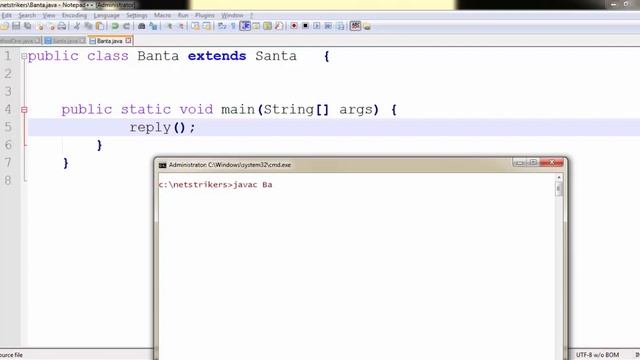
Task: Open the ? help menu
Action: click(251, 16)
